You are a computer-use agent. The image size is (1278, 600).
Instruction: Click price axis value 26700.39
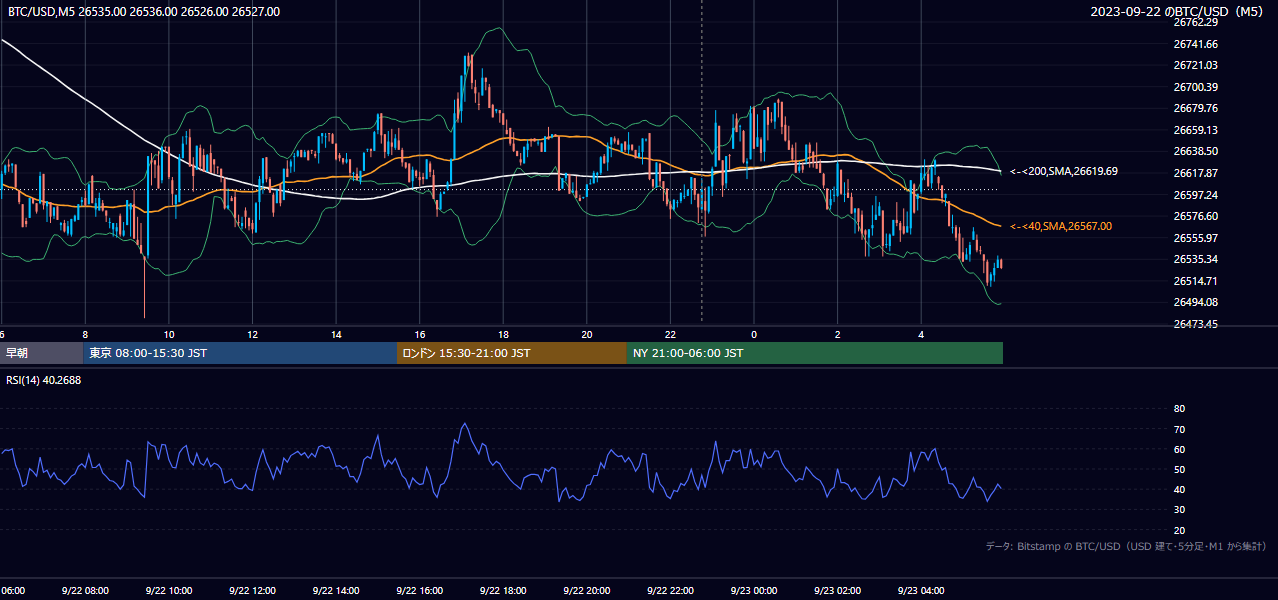(x=1195, y=87)
